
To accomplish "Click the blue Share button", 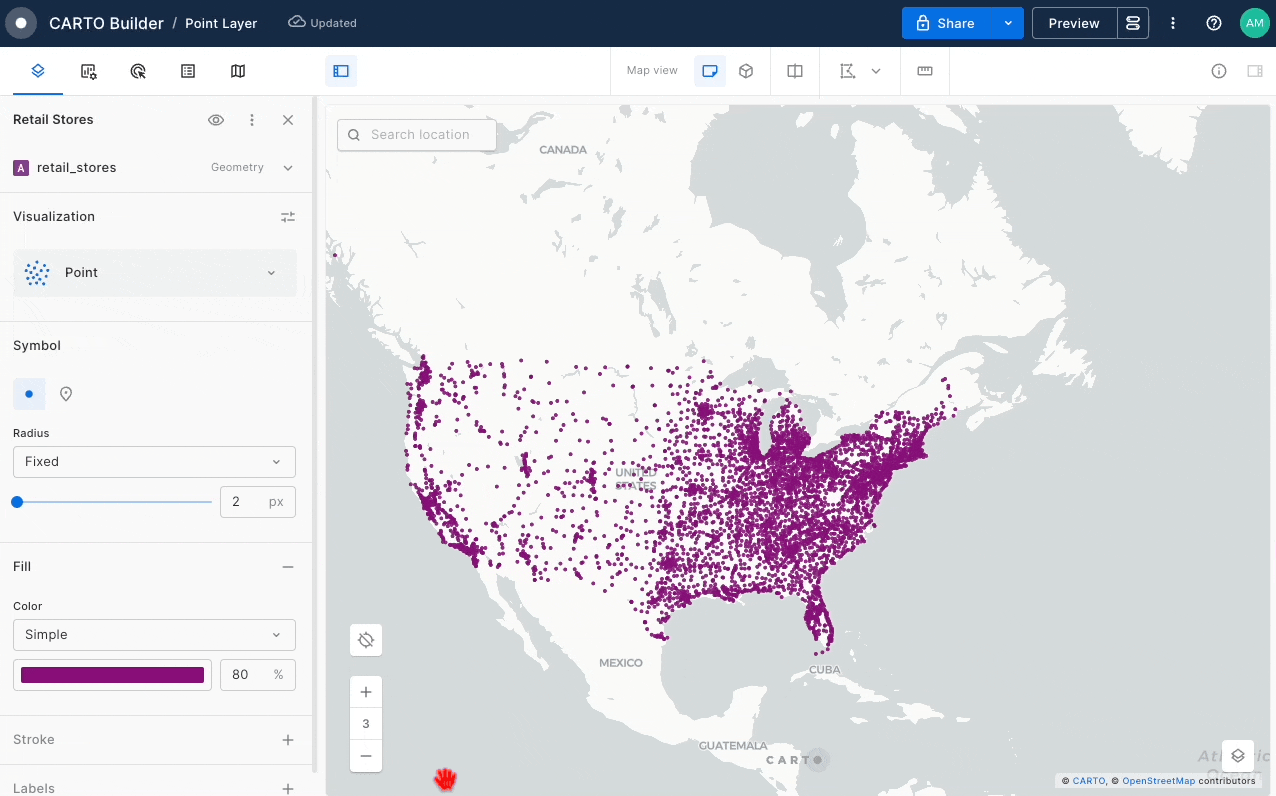I will click(948, 23).
